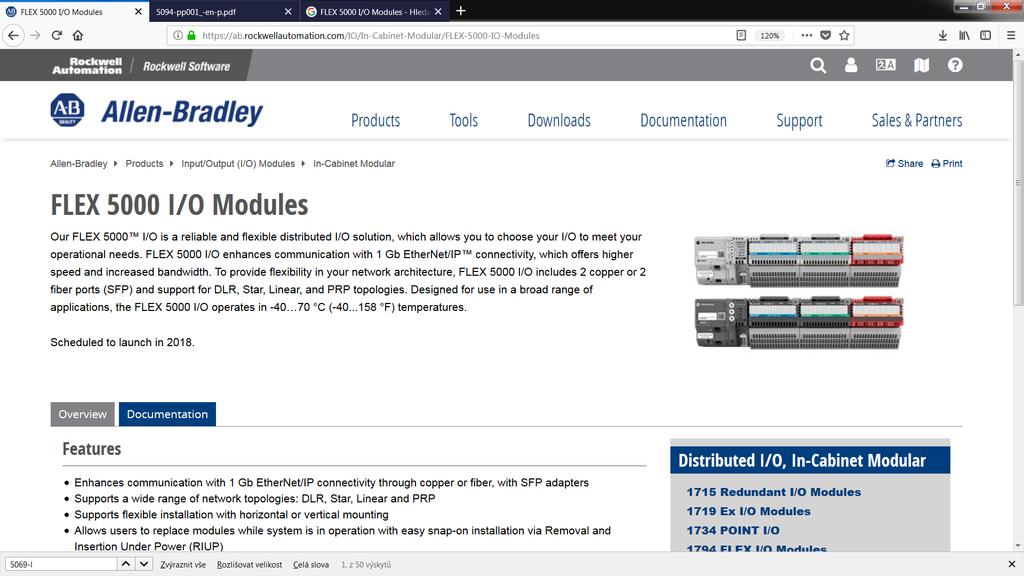
Task: Open the library icon in toolbar
Action: (x=964, y=35)
